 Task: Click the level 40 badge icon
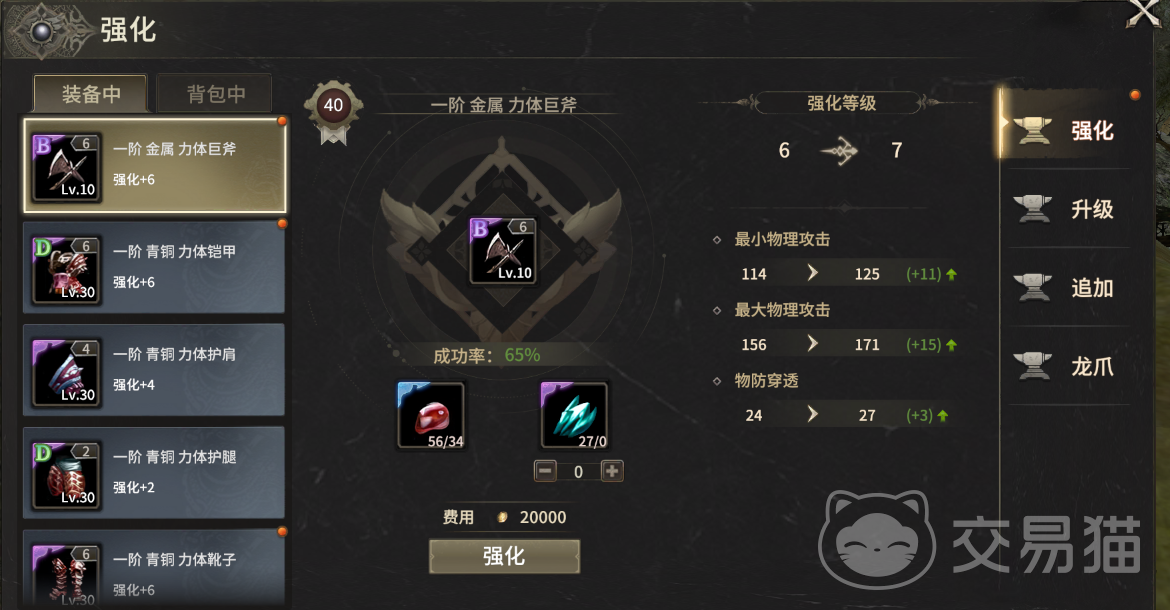pos(333,109)
